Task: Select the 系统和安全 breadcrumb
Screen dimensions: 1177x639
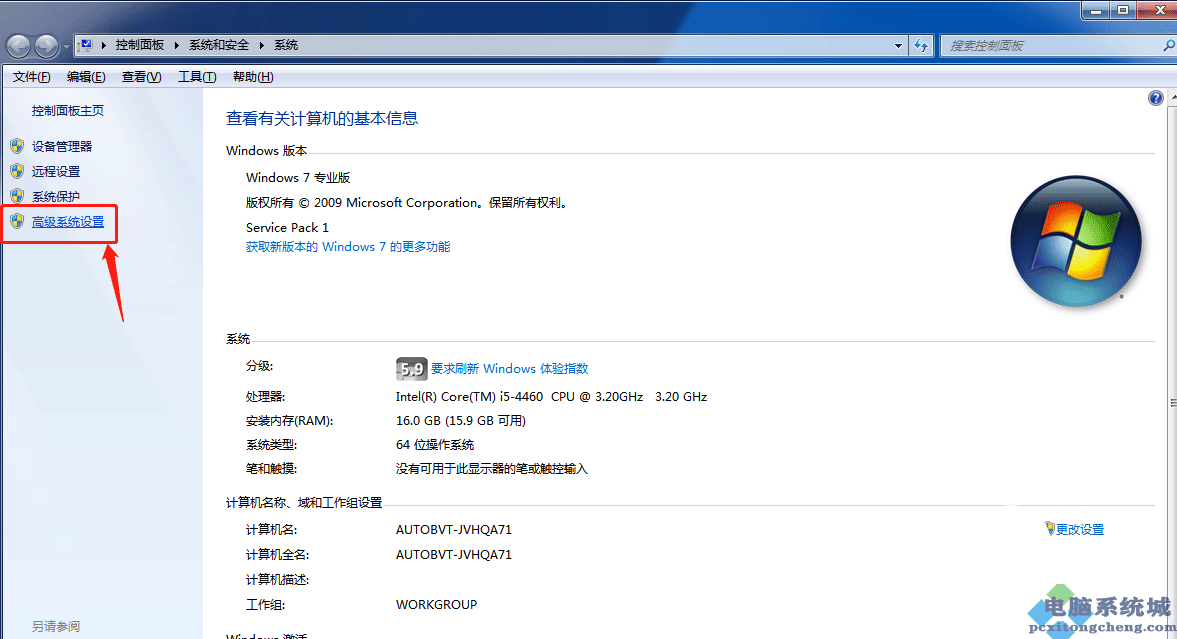Action: point(218,45)
